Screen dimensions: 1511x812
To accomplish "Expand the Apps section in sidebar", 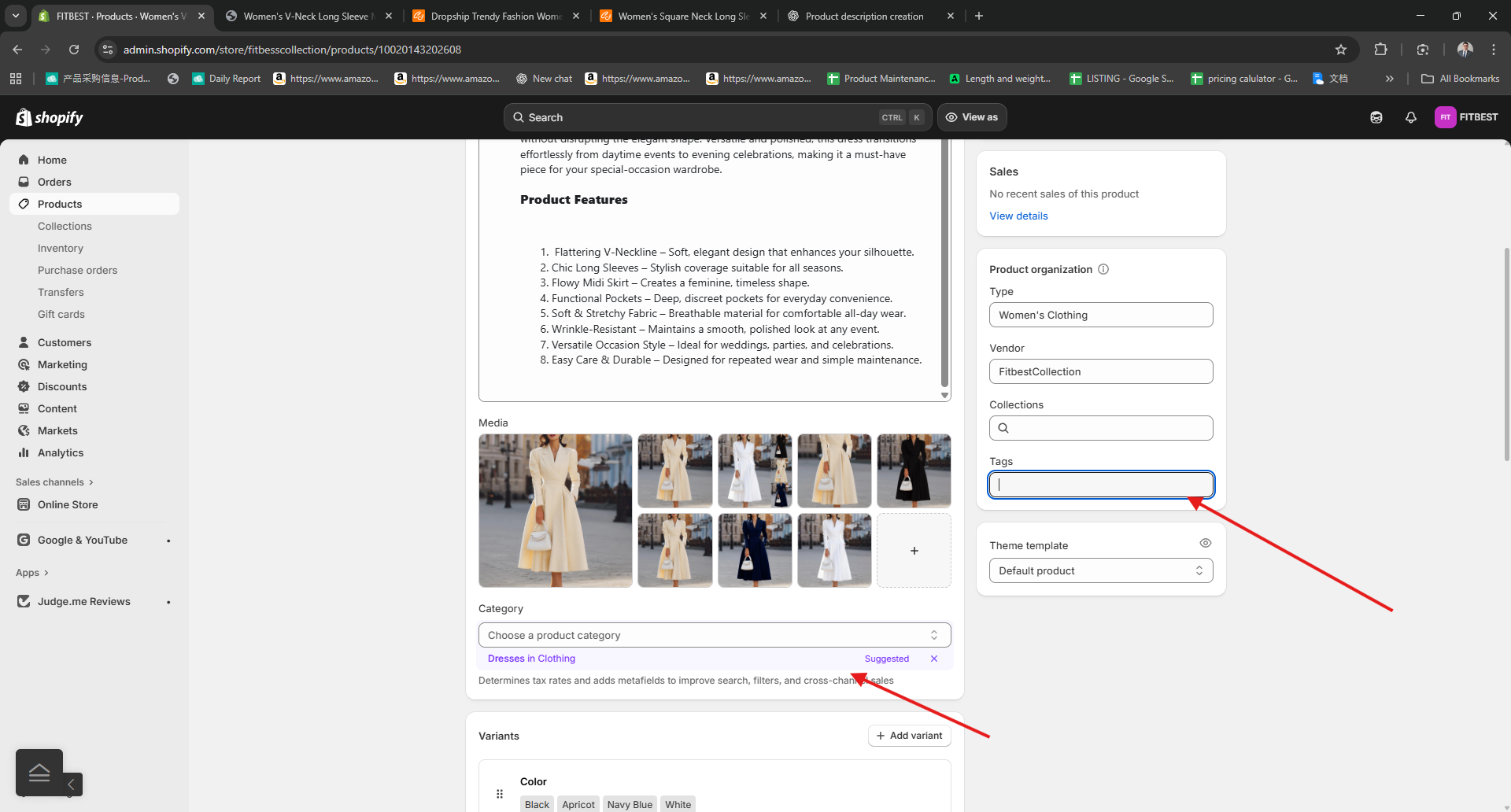I will point(32,573).
